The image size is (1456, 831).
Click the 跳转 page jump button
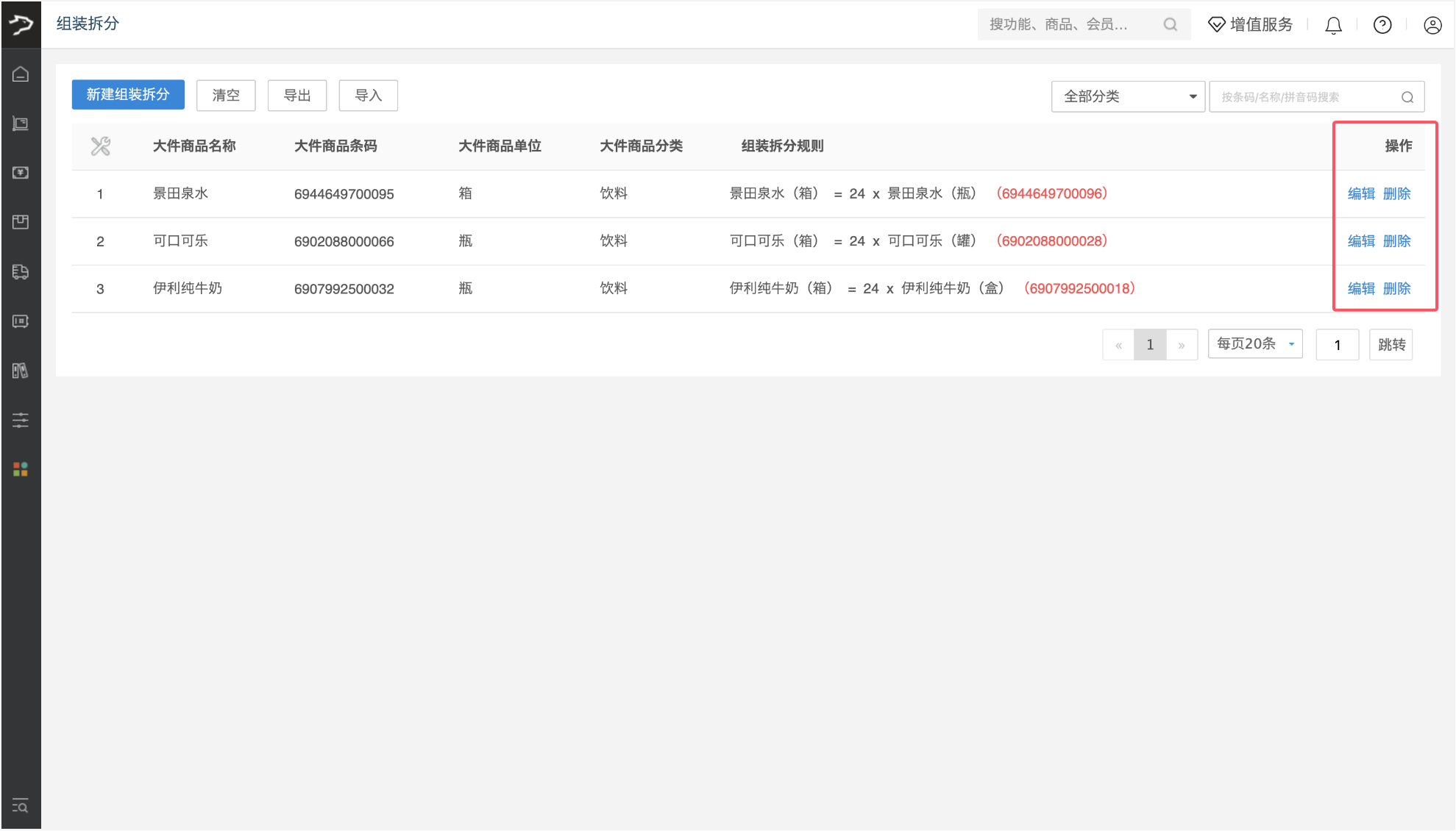point(1391,345)
